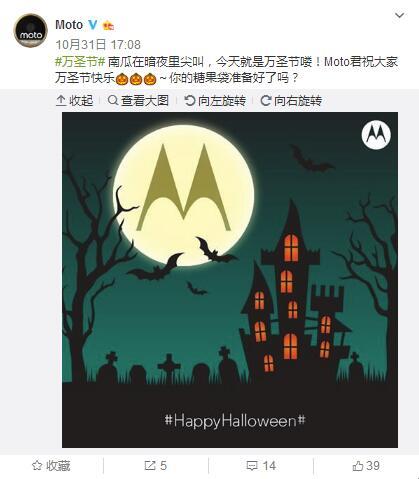Rotate the image left with 向左旋转

point(215,101)
